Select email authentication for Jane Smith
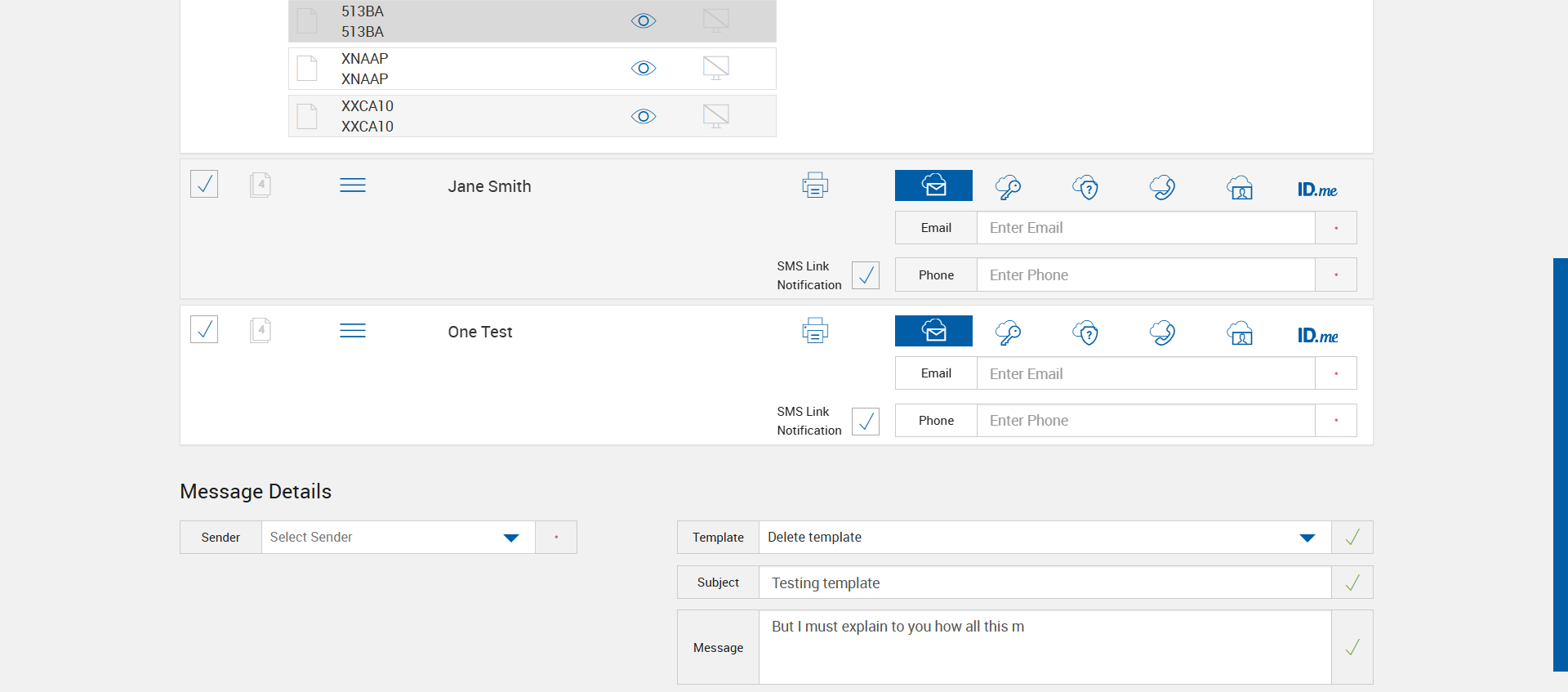 pos(933,185)
